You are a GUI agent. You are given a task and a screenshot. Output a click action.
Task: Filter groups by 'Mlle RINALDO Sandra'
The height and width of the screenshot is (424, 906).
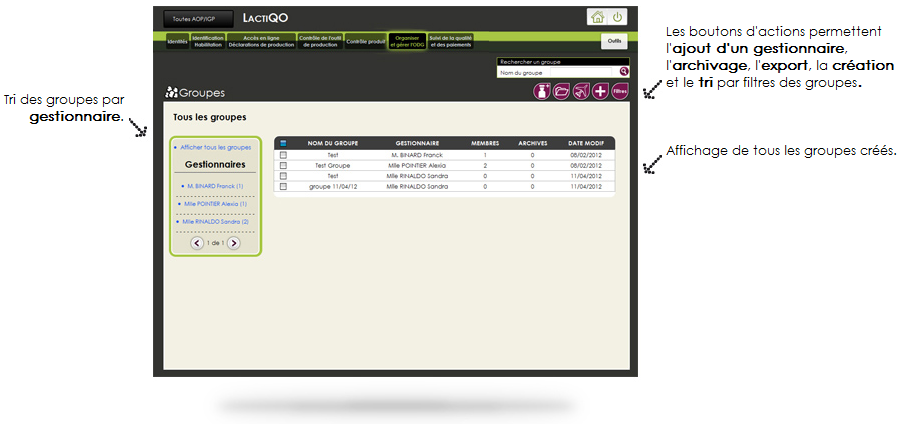(216, 221)
